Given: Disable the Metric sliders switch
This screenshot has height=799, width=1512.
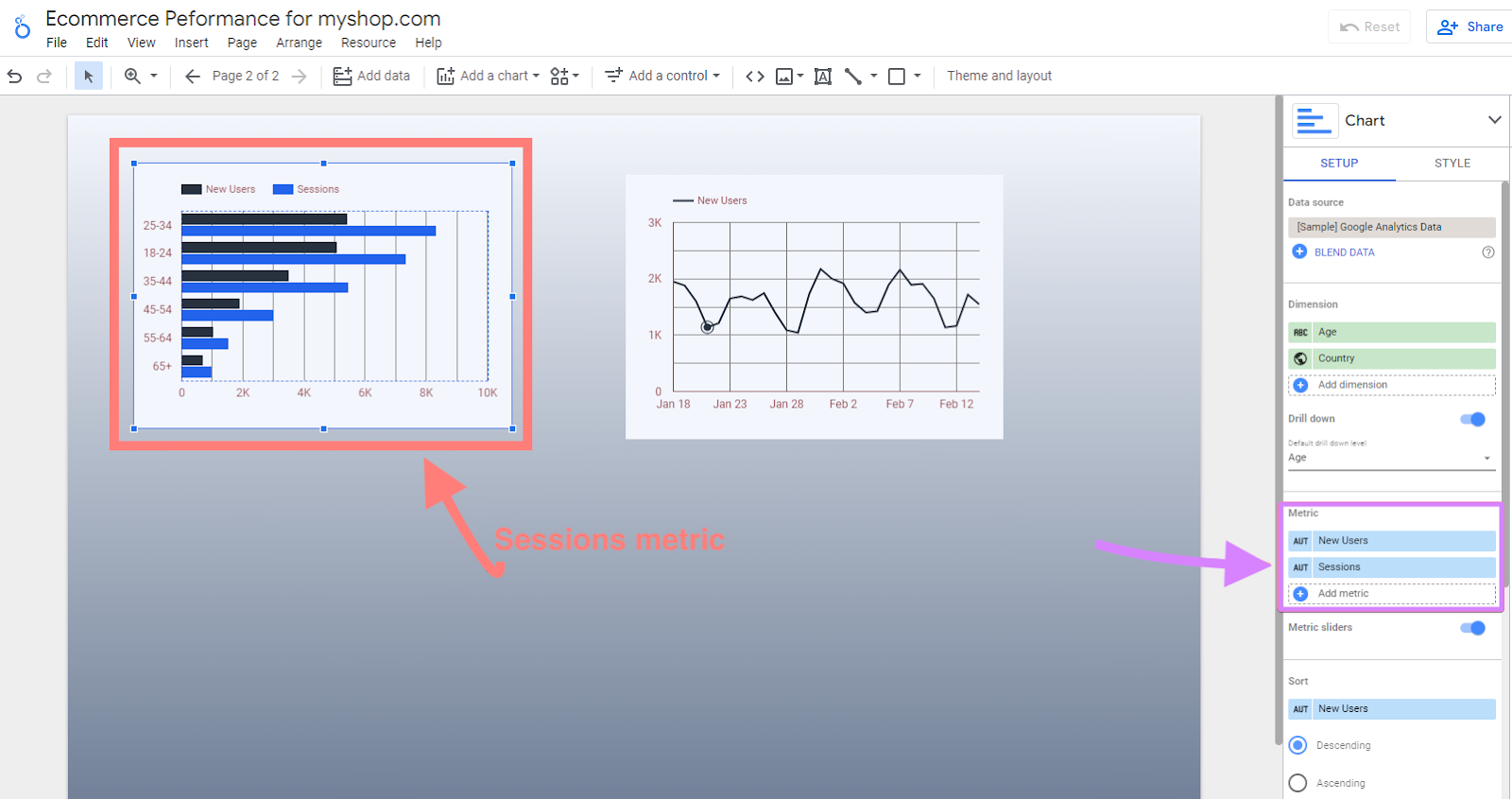Looking at the screenshot, I should 1472,628.
